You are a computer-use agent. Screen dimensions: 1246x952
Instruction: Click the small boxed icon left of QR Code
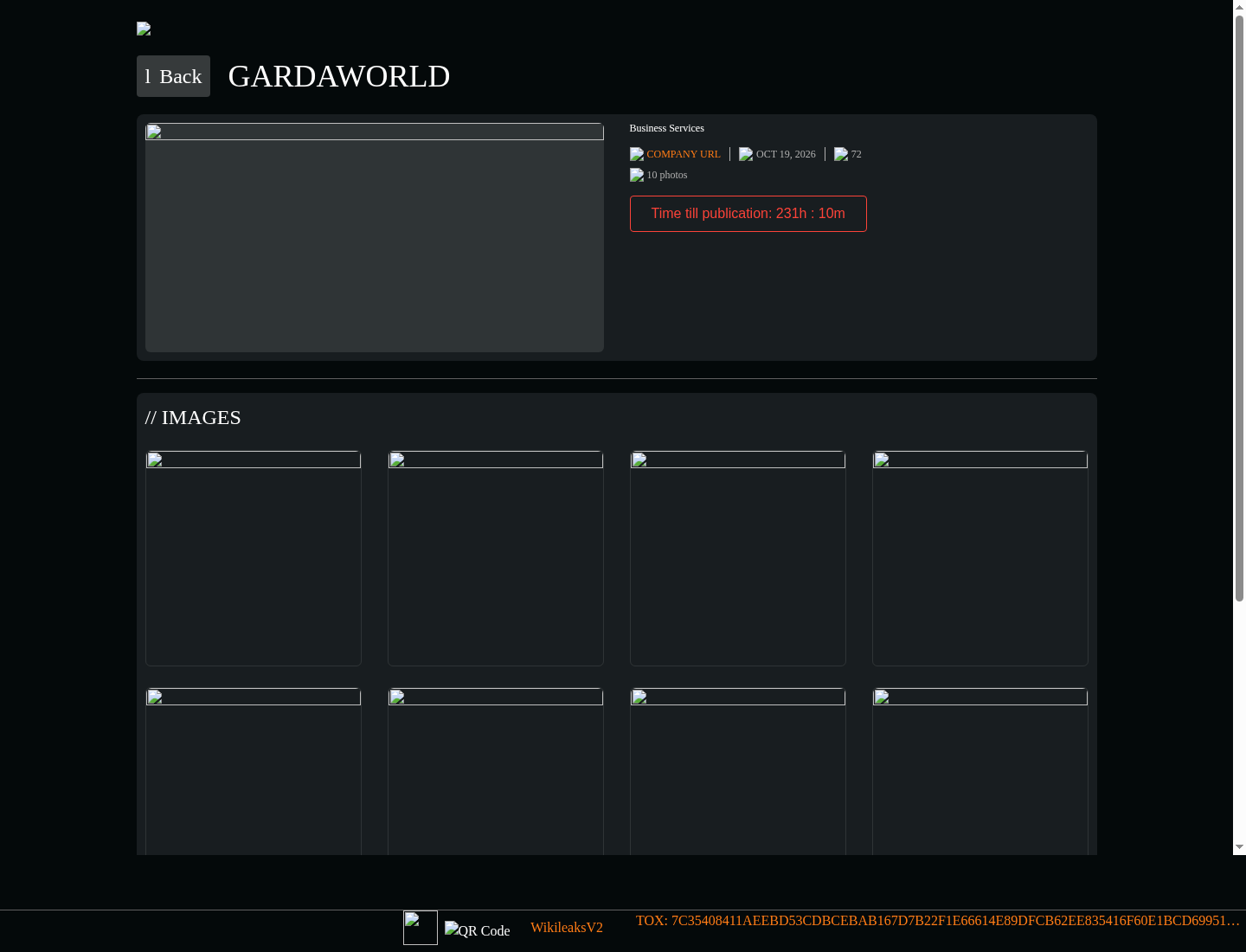(x=421, y=928)
